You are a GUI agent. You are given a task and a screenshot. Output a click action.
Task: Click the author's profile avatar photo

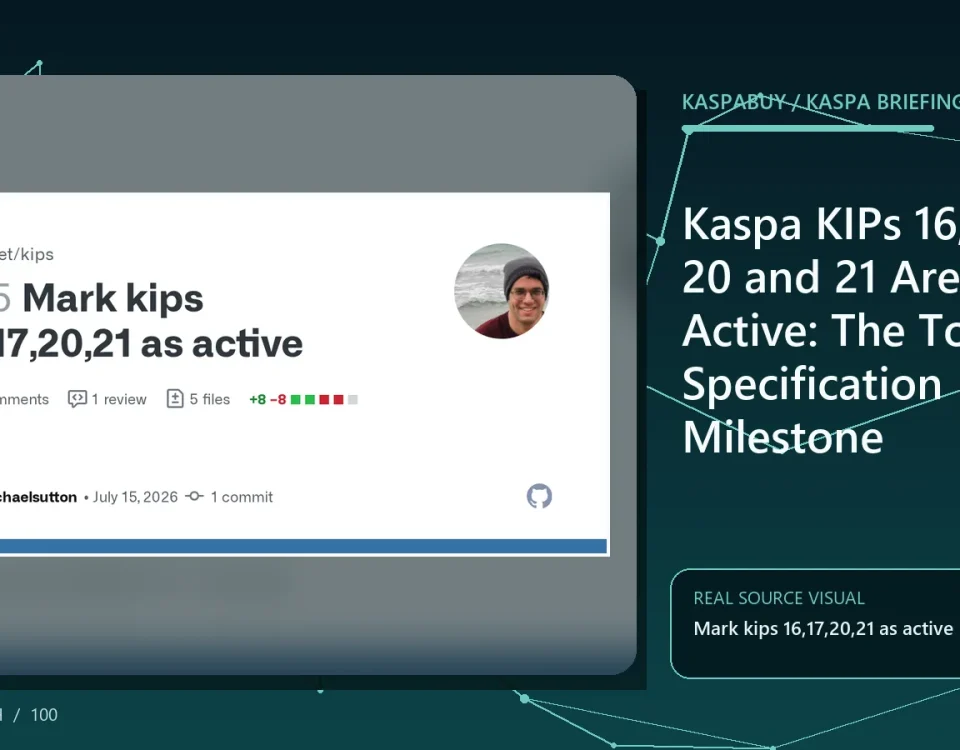click(501, 291)
